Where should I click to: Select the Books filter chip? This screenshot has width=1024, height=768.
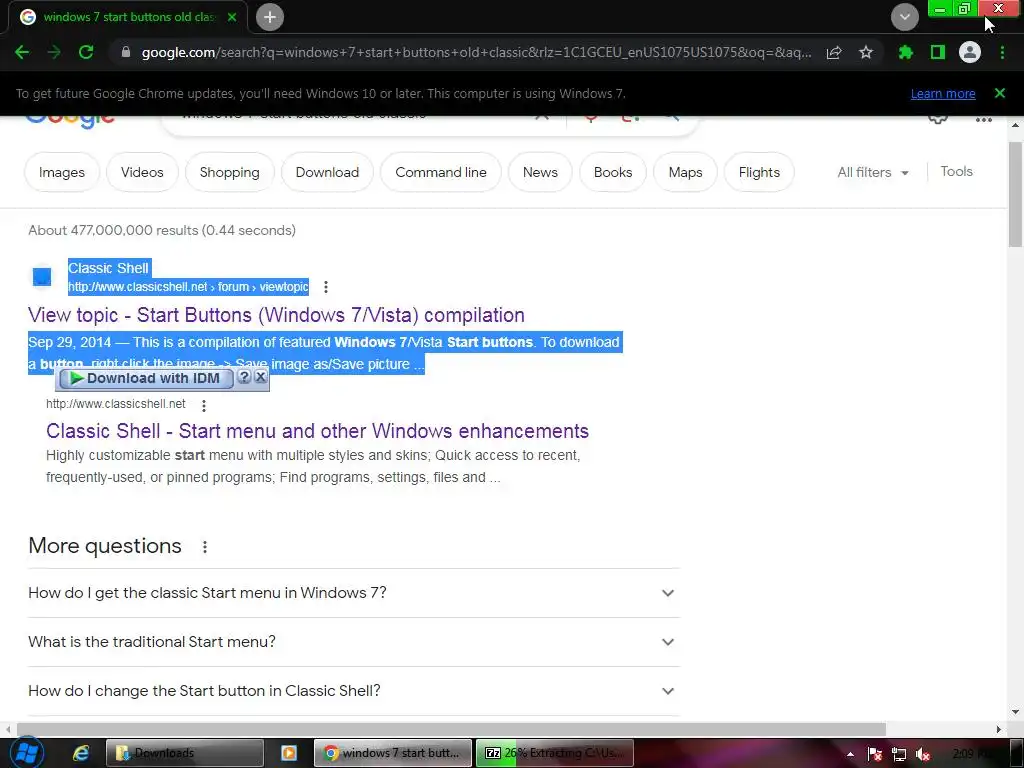pyautogui.click(x=613, y=172)
